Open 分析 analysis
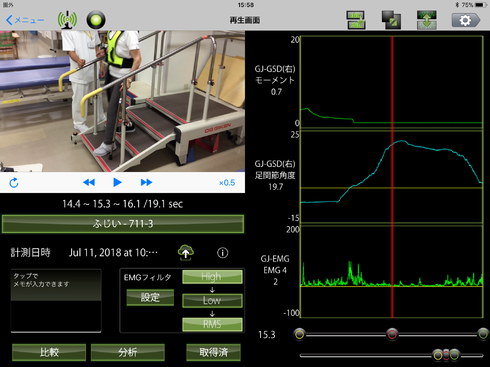 pyautogui.click(x=128, y=352)
